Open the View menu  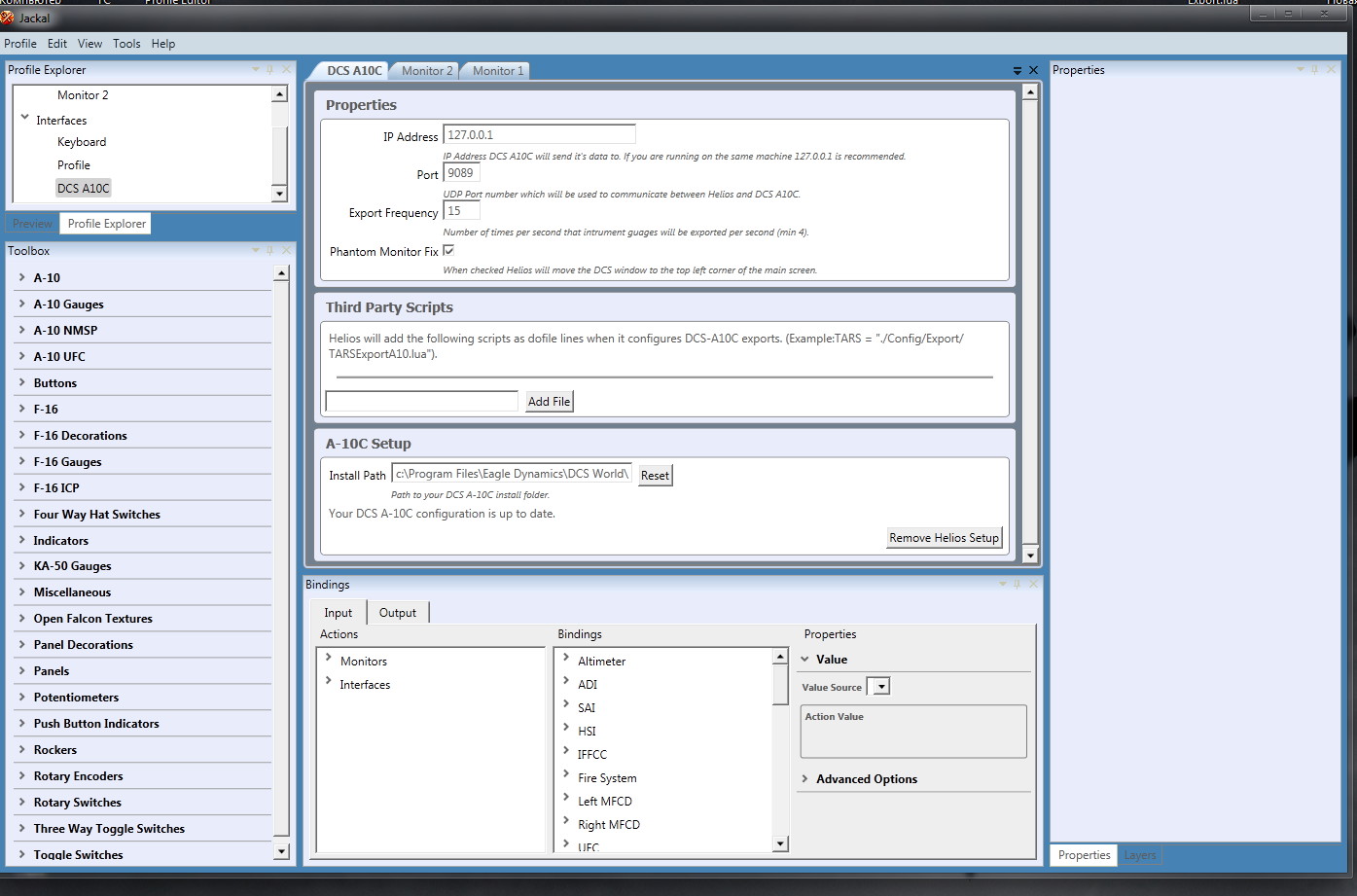pyautogui.click(x=89, y=44)
